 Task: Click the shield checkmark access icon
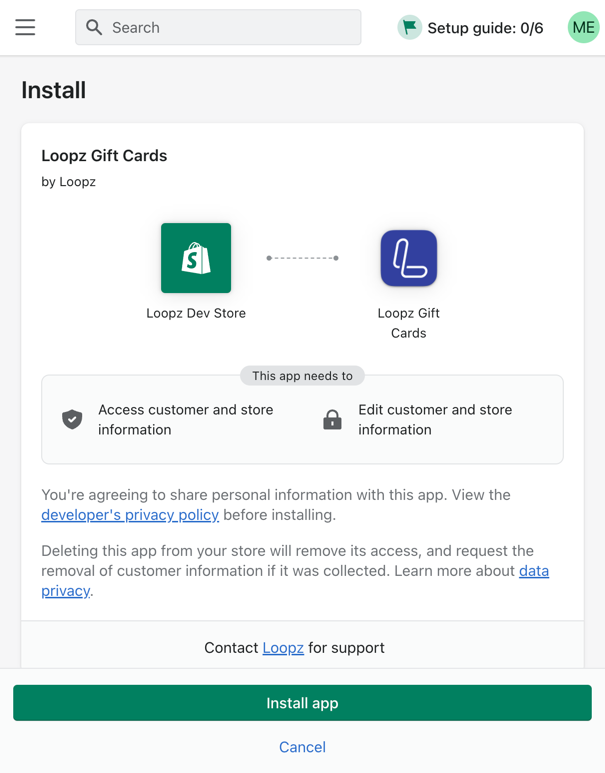(x=72, y=419)
